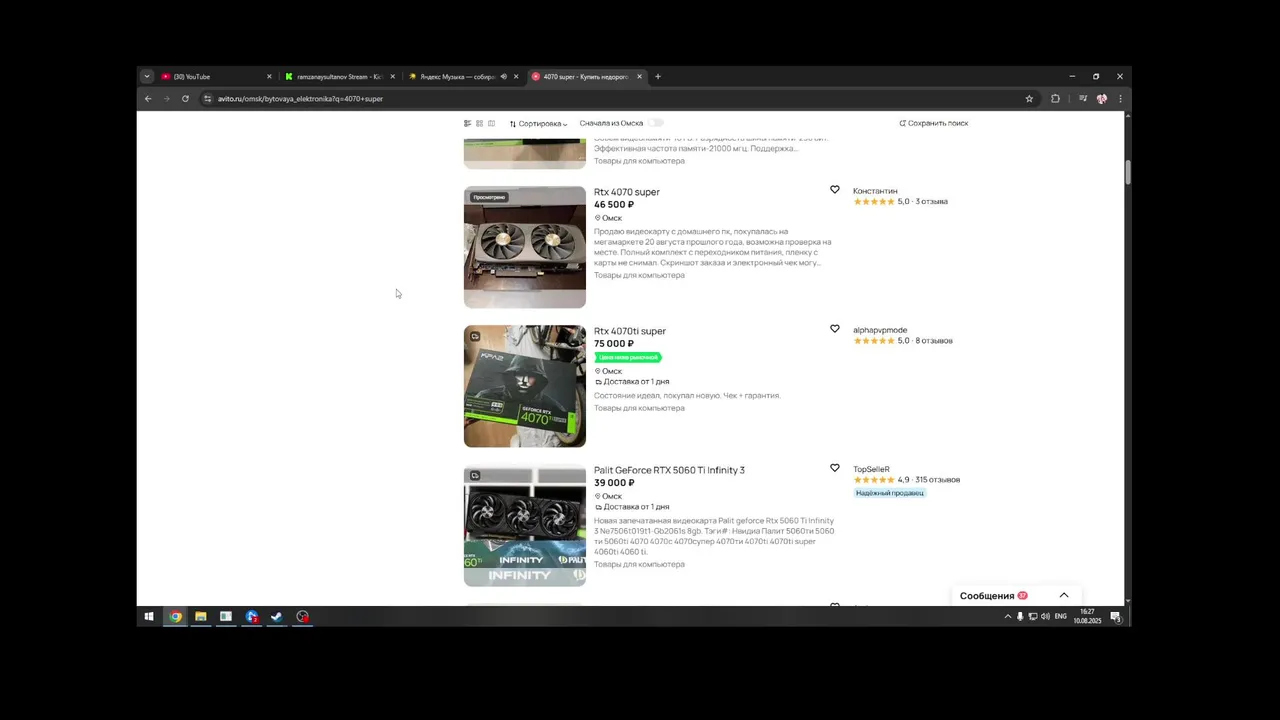Click Товары для компьютера under Rtx 4070 super
Viewport: 1280px width, 720px height.
click(639, 275)
